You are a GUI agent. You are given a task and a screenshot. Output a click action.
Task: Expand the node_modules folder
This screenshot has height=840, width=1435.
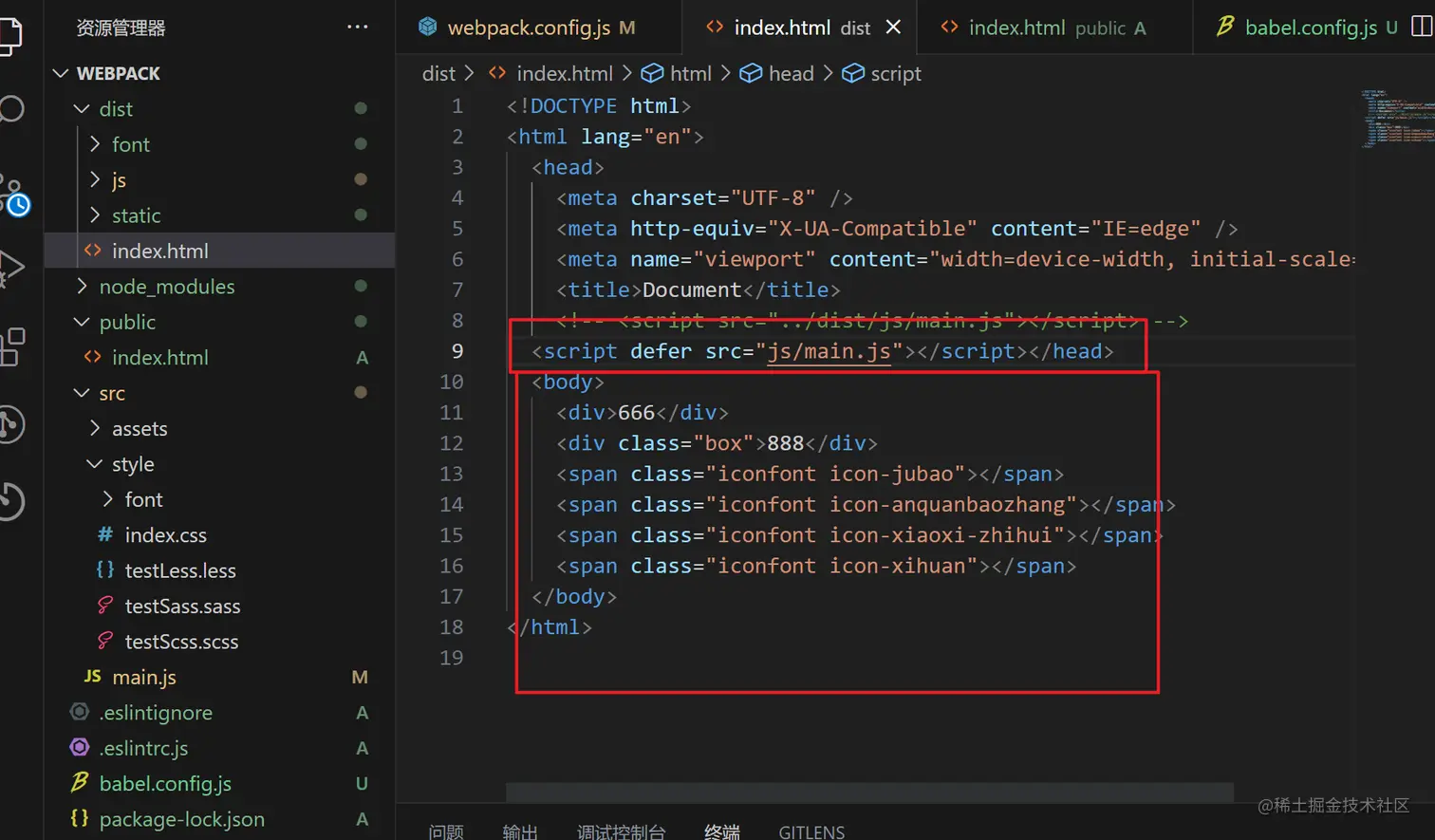[83, 286]
